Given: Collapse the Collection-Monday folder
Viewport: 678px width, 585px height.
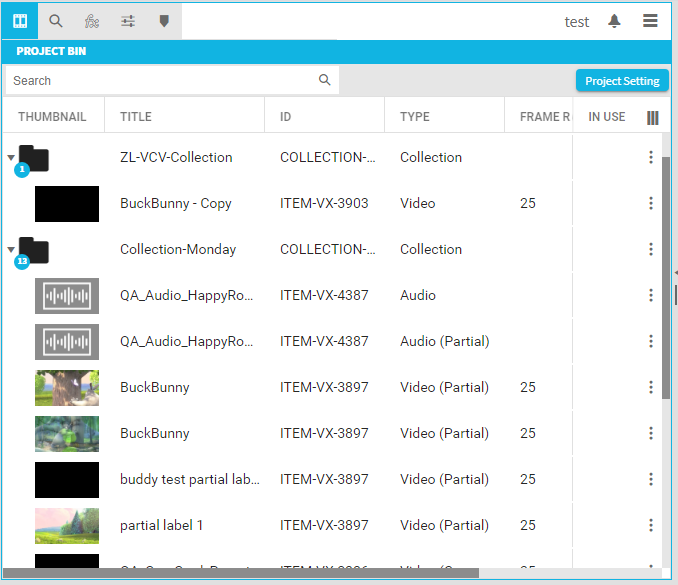Looking at the screenshot, I should (x=11, y=250).
